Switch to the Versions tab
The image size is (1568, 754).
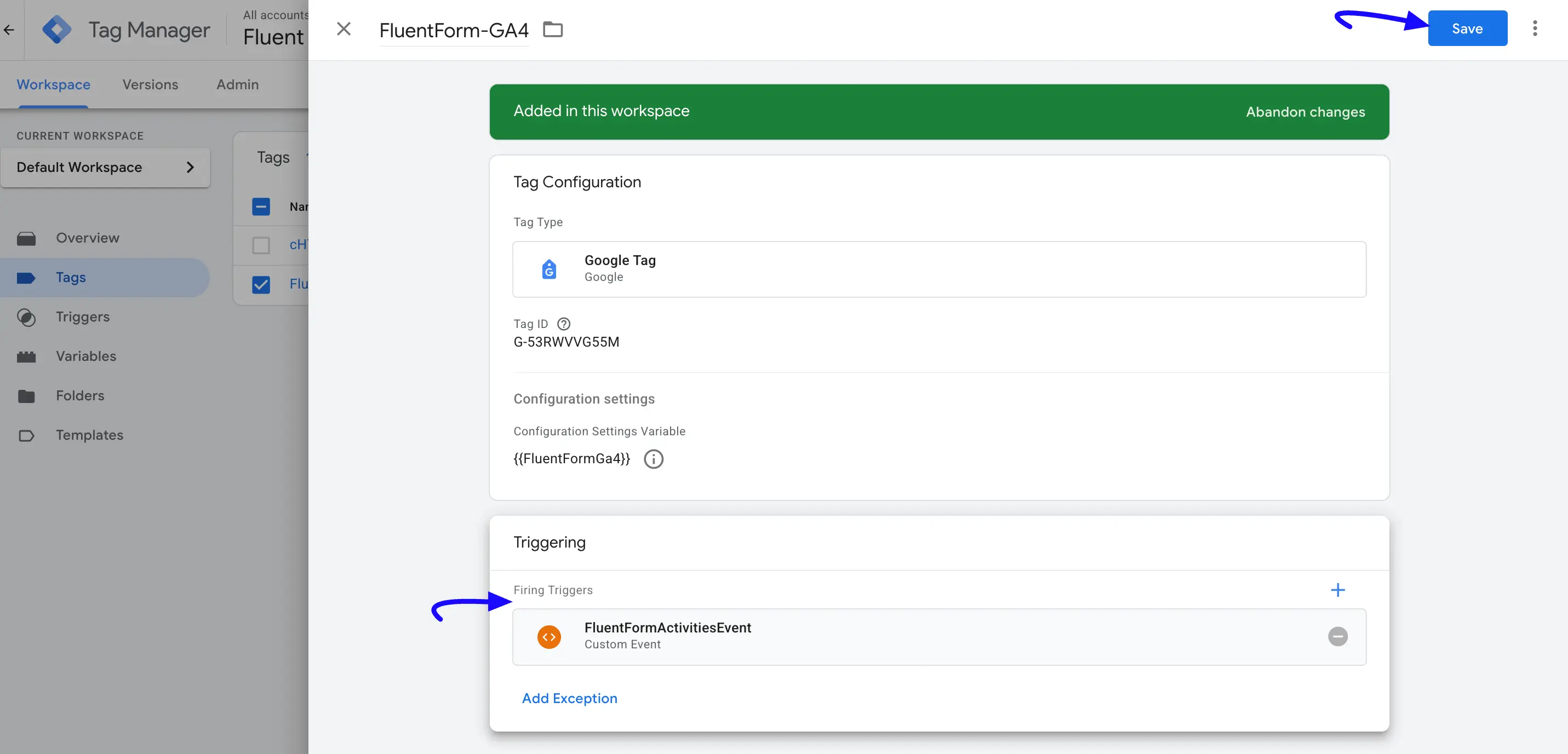pos(150,84)
